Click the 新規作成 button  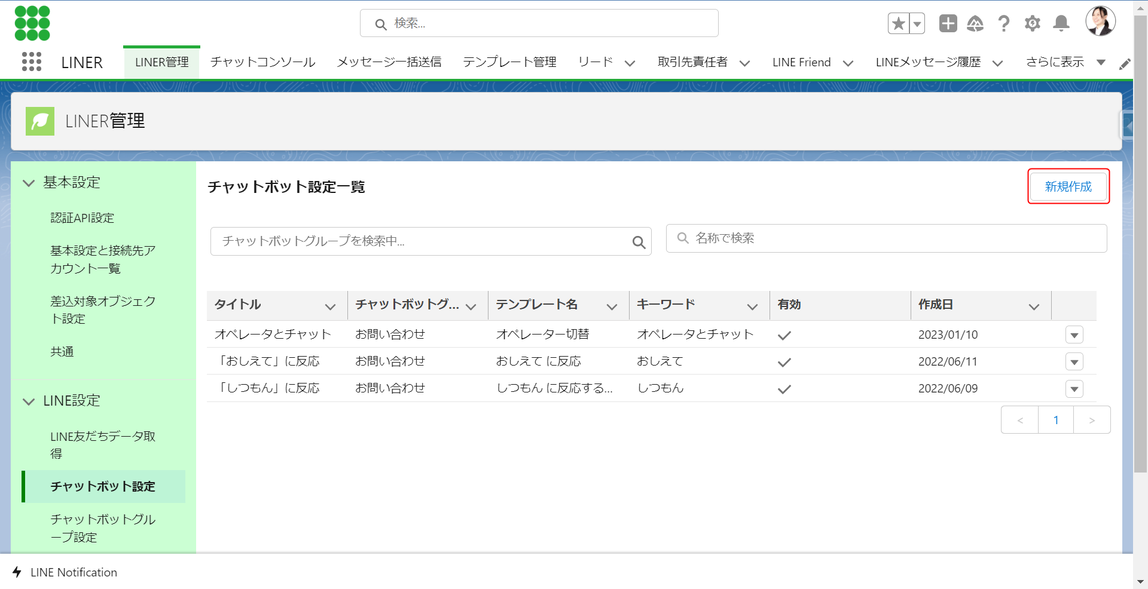1068,187
